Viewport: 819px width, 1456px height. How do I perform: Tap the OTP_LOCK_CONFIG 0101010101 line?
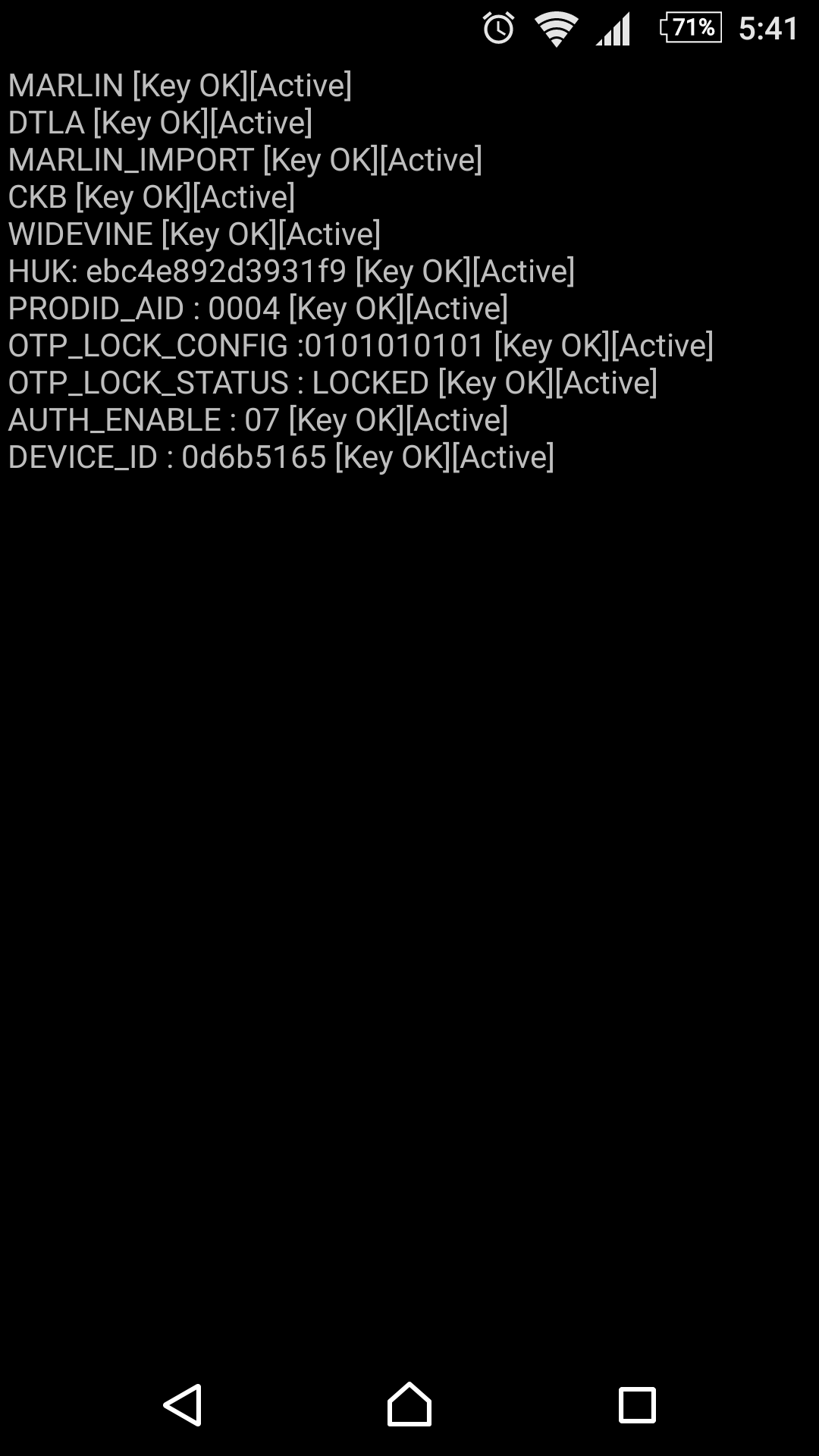tap(361, 346)
